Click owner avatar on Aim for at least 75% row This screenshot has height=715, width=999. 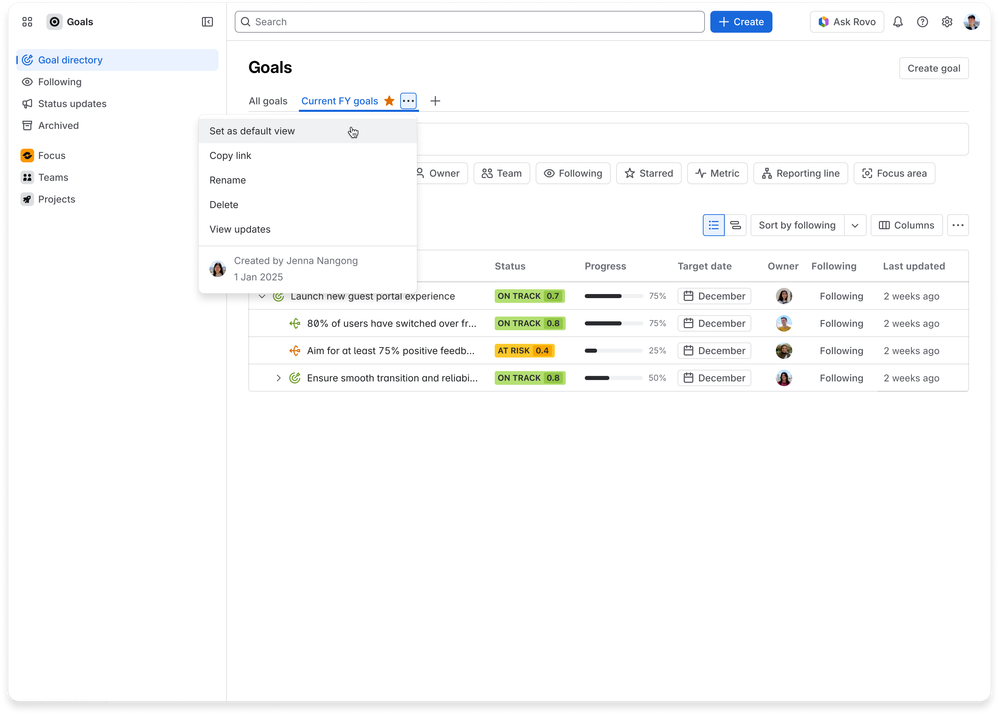pos(784,351)
